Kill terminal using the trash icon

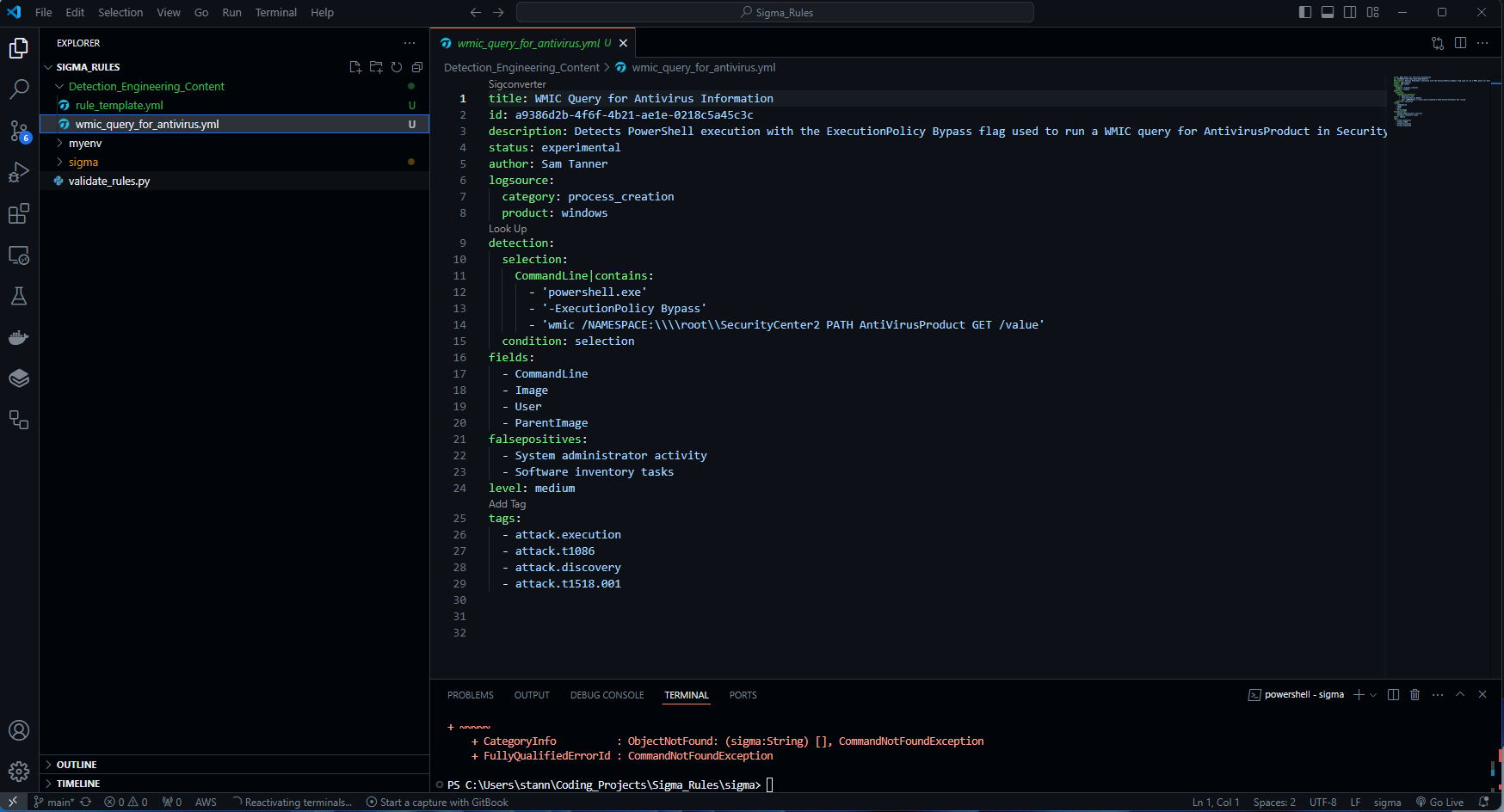click(1415, 695)
